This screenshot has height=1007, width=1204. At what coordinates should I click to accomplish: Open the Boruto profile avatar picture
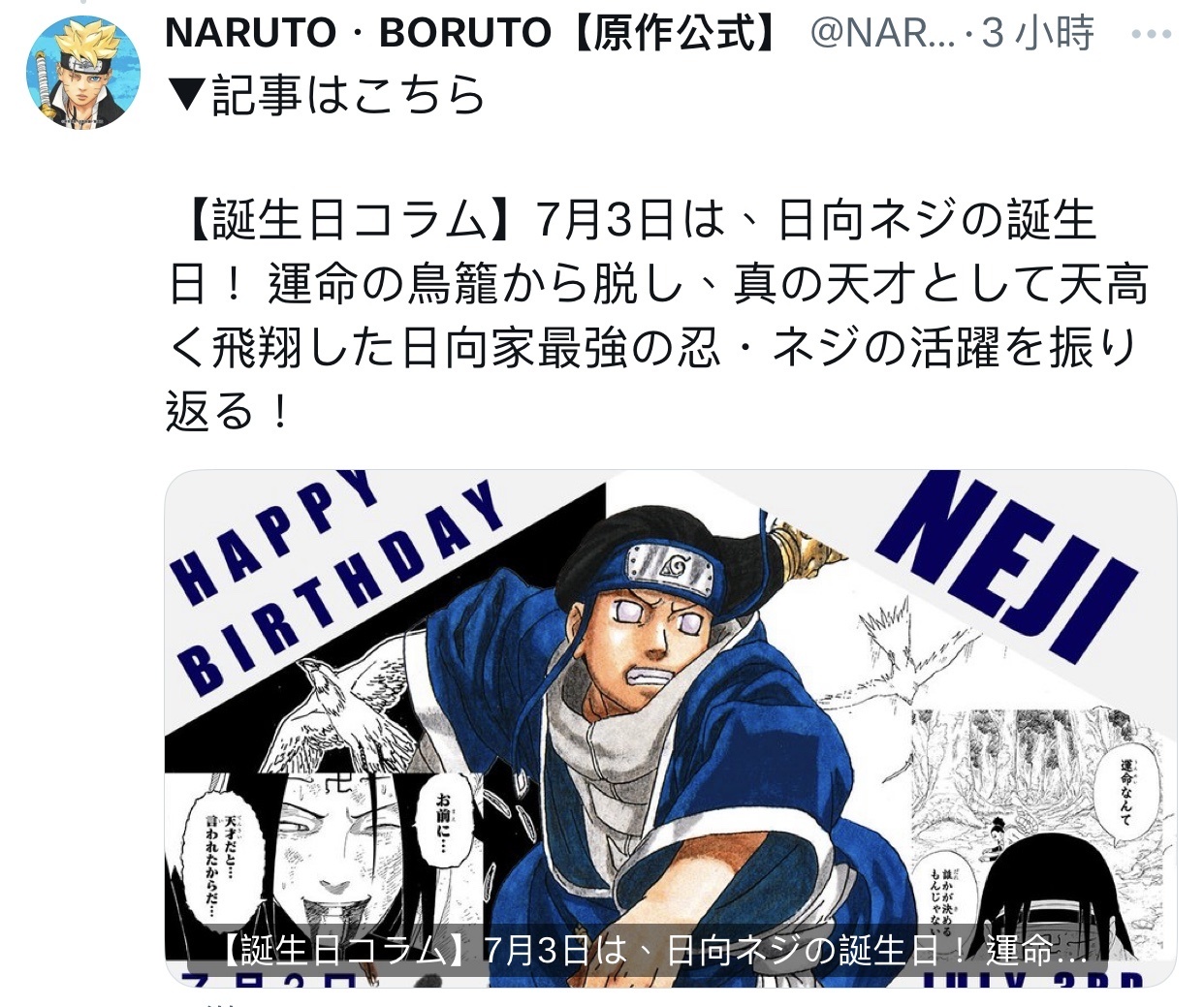[83, 72]
